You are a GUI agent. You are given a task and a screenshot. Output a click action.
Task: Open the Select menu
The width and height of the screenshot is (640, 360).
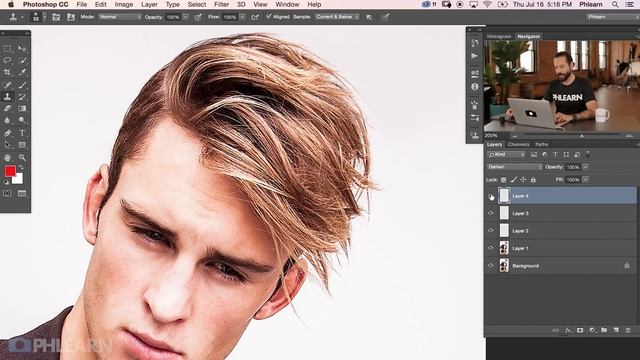click(197, 4)
